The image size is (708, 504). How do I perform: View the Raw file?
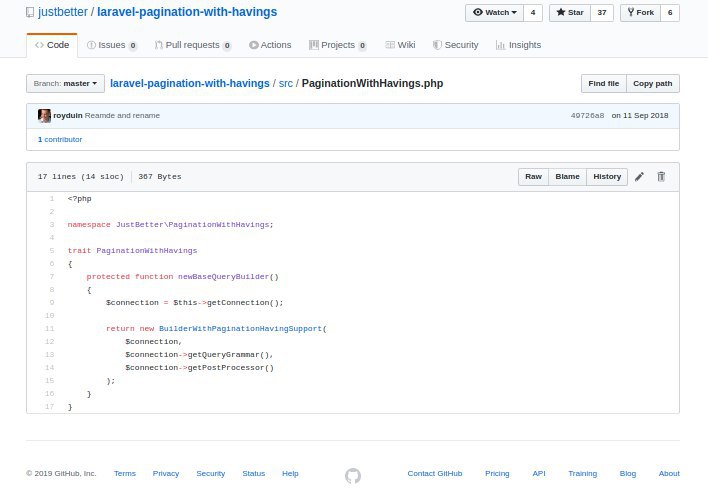(533, 177)
